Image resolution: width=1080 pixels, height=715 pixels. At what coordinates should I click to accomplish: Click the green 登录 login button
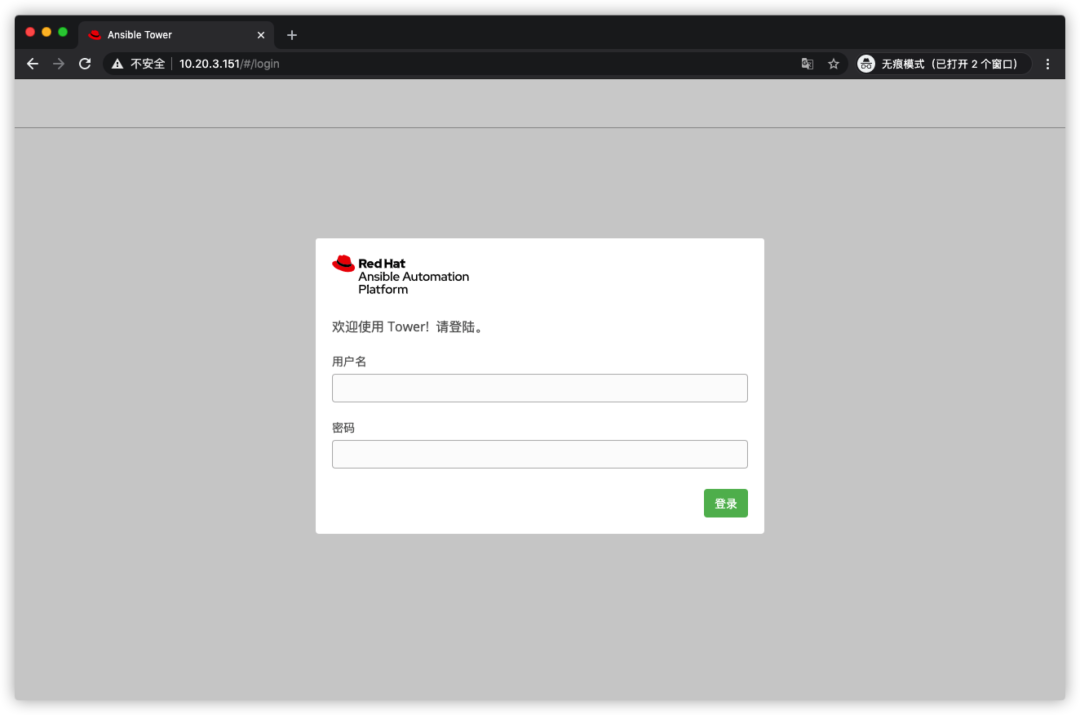point(725,504)
